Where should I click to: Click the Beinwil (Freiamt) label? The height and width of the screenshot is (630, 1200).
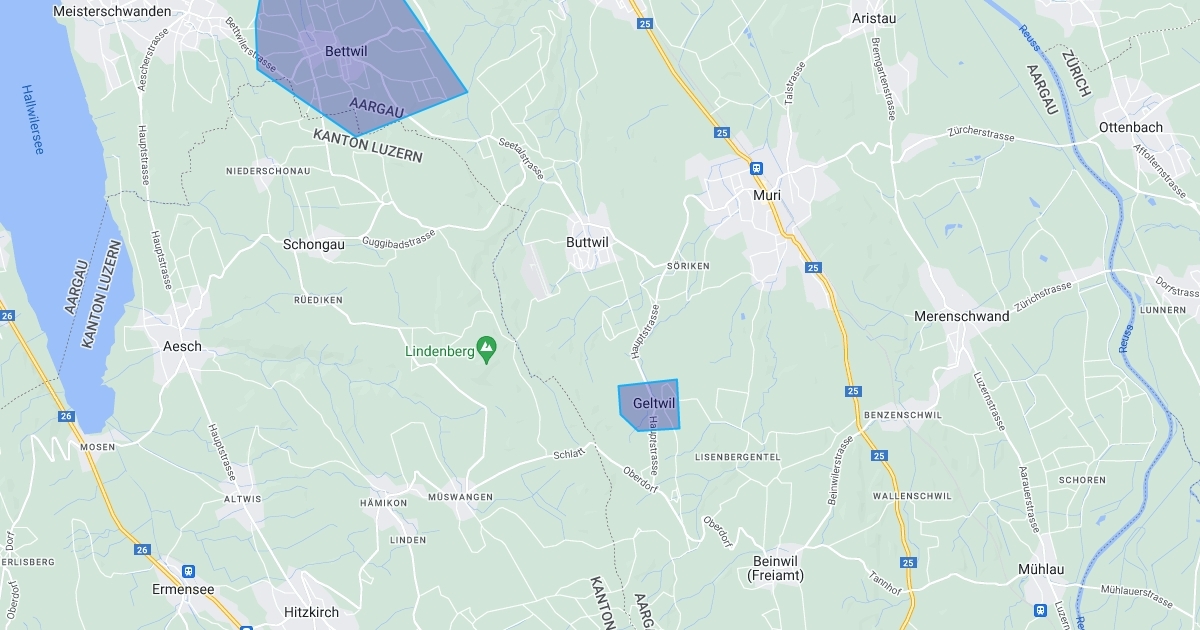pos(775,568)
